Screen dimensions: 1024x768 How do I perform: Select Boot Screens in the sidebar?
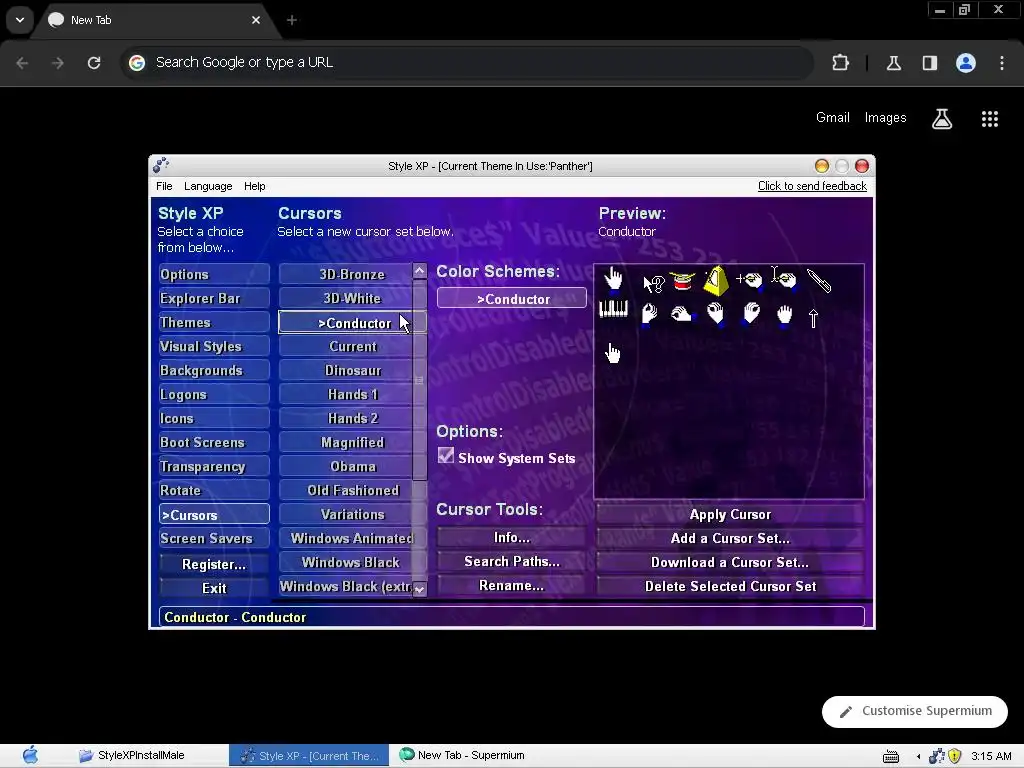214,442
